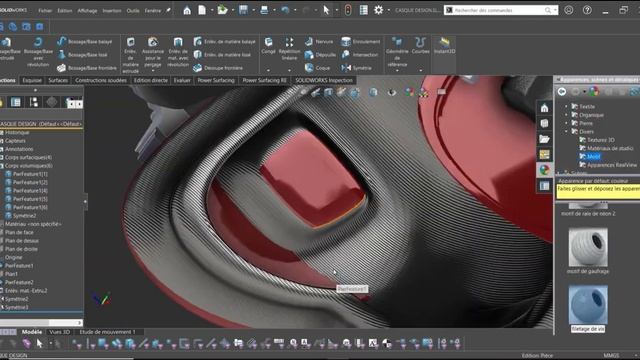Select Corps volumiques(6) in feature tree
Screen dimensions: 640x360
pyautogui.click(x=29, y=166)
